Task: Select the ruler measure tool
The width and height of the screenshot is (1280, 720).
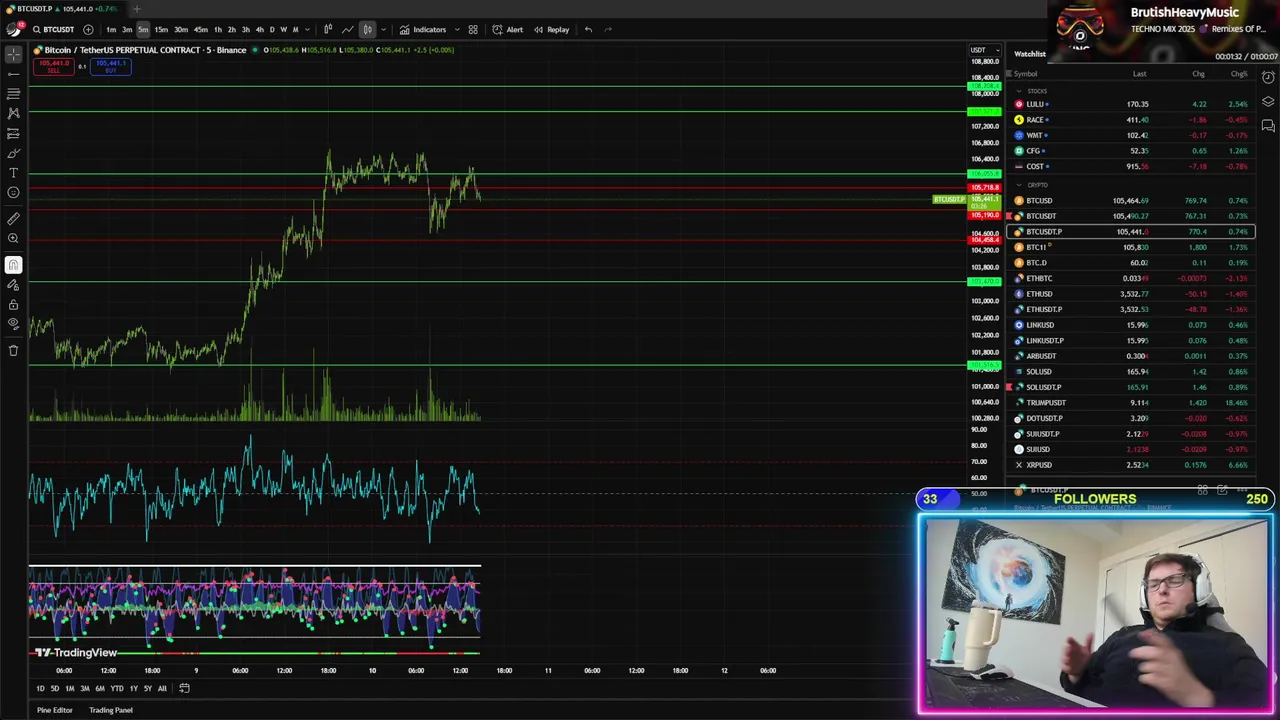Action: [x=13, y=218]
